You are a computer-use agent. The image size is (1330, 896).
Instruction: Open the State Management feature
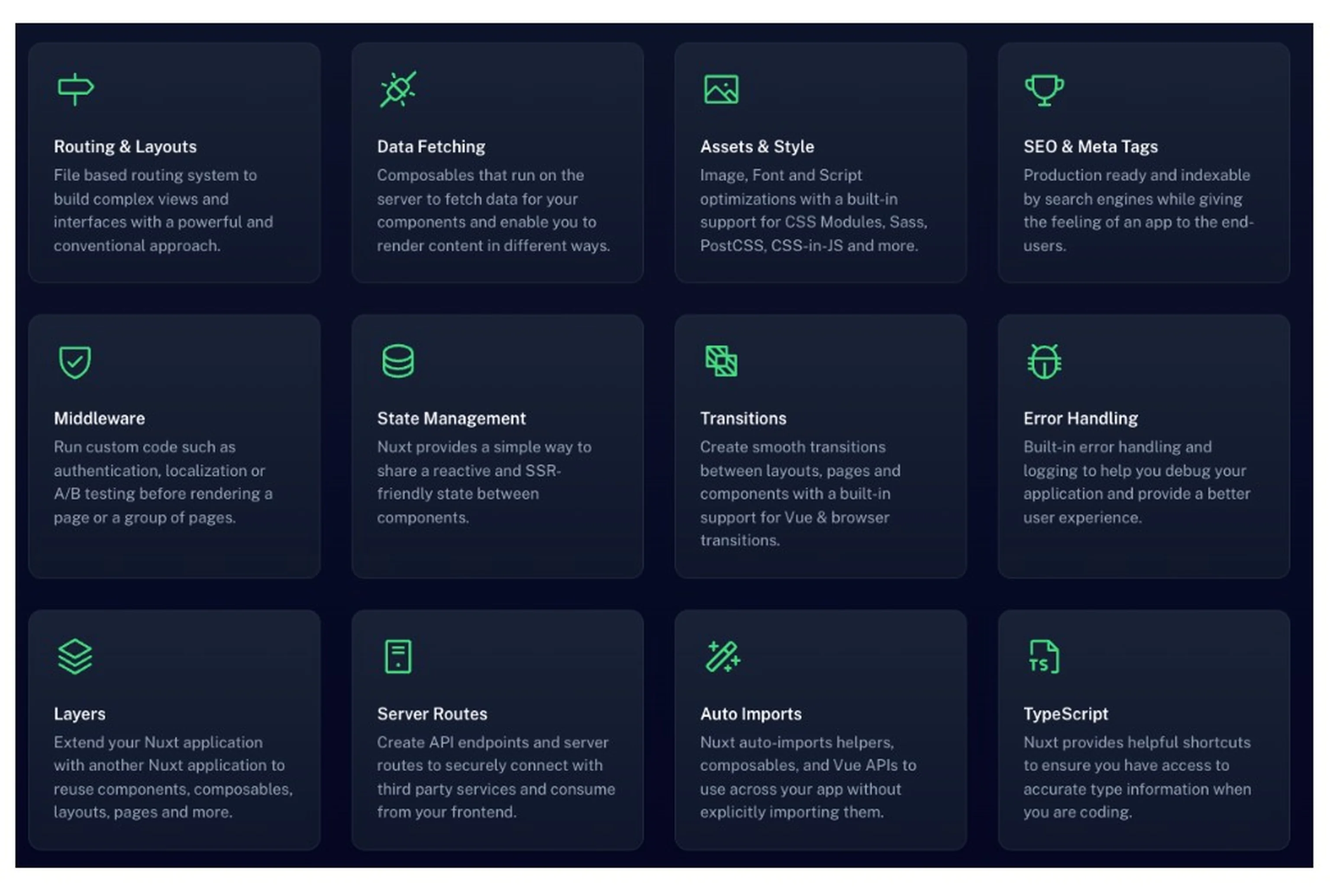[497, 446]
